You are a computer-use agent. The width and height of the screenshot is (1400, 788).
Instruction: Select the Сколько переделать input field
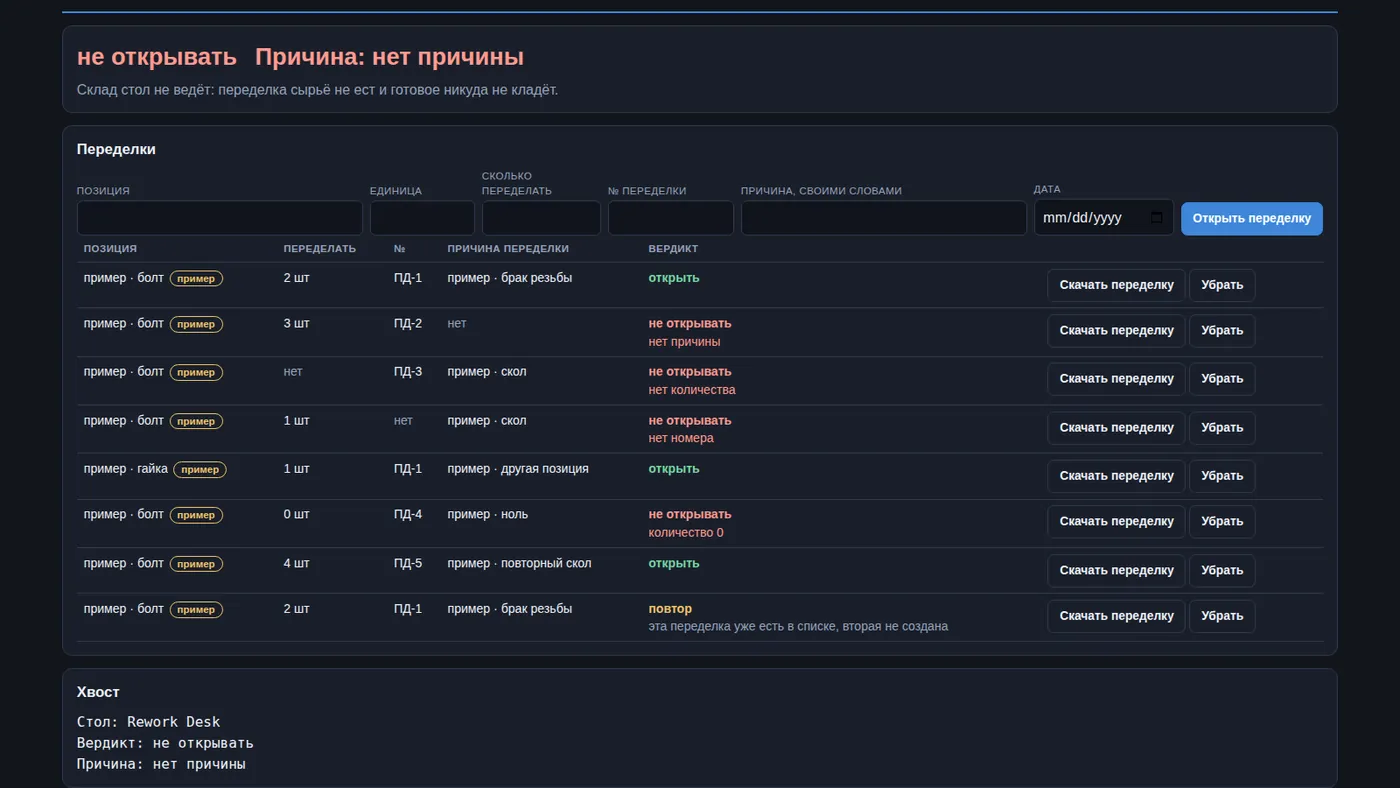coord(541,218)
